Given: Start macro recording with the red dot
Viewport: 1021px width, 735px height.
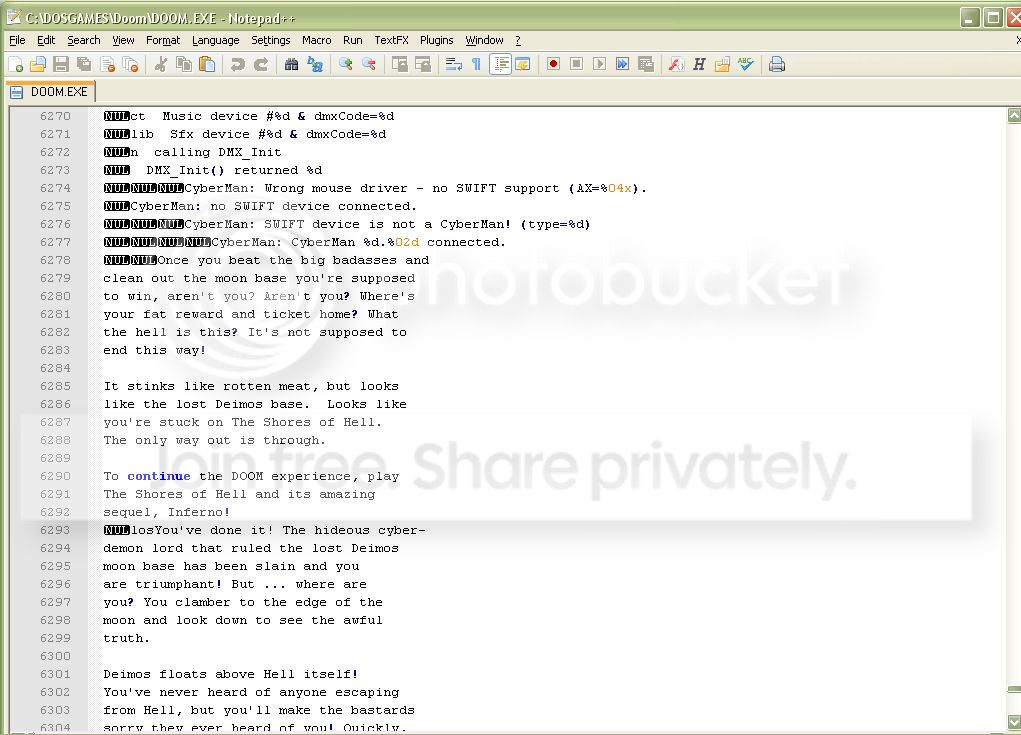Looking at the screenshot, I should [553, 64].
